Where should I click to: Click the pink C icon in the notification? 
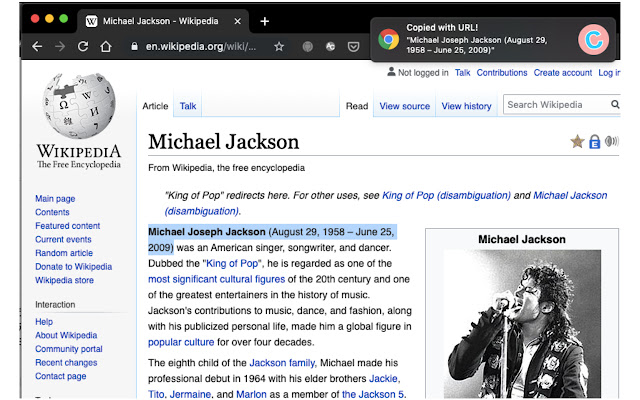click(x=593, y=40)
